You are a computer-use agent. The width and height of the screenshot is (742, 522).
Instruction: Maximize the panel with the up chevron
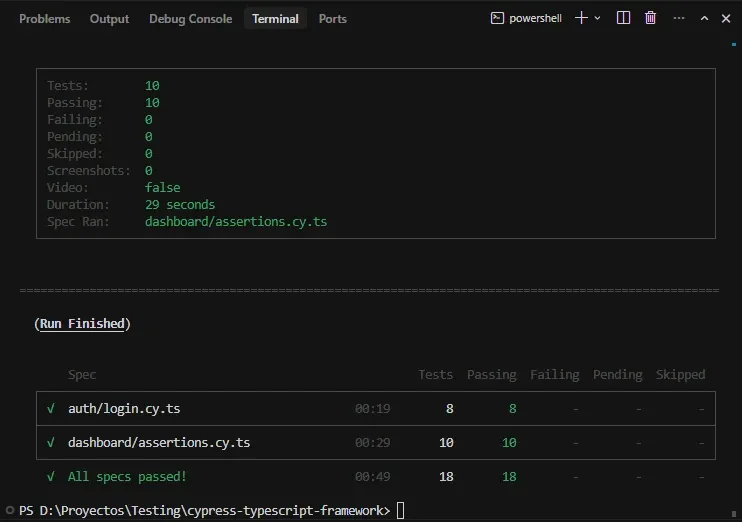704,18
